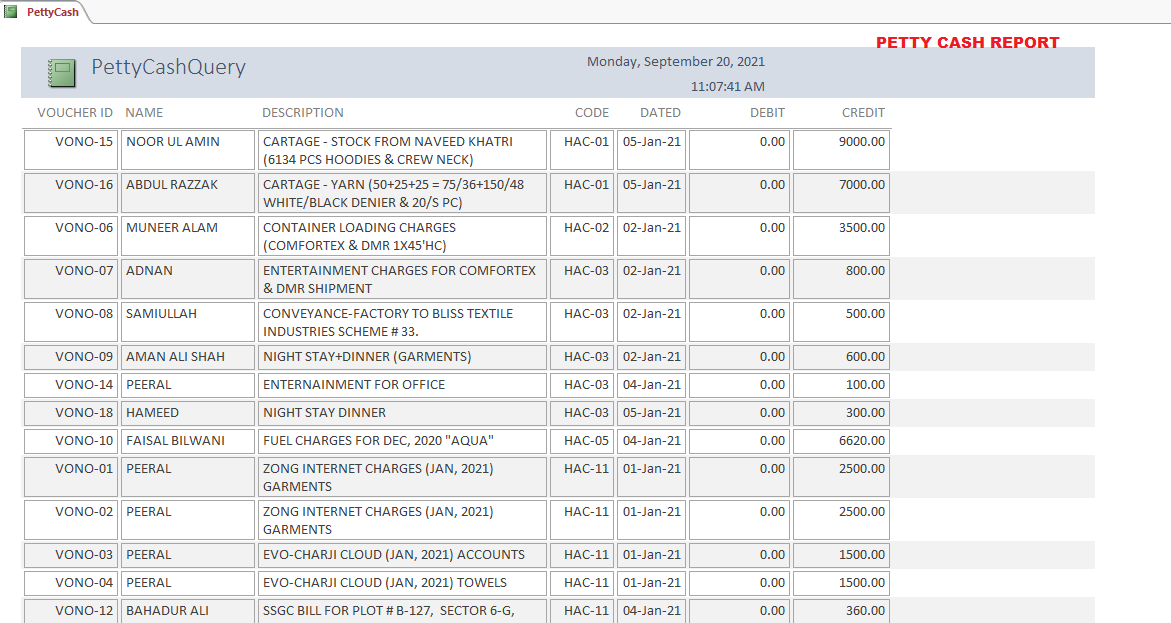The width and height of the screenshot is (1171, 623).
Task: Select voucher VONO-10 field
Action: 71,441
